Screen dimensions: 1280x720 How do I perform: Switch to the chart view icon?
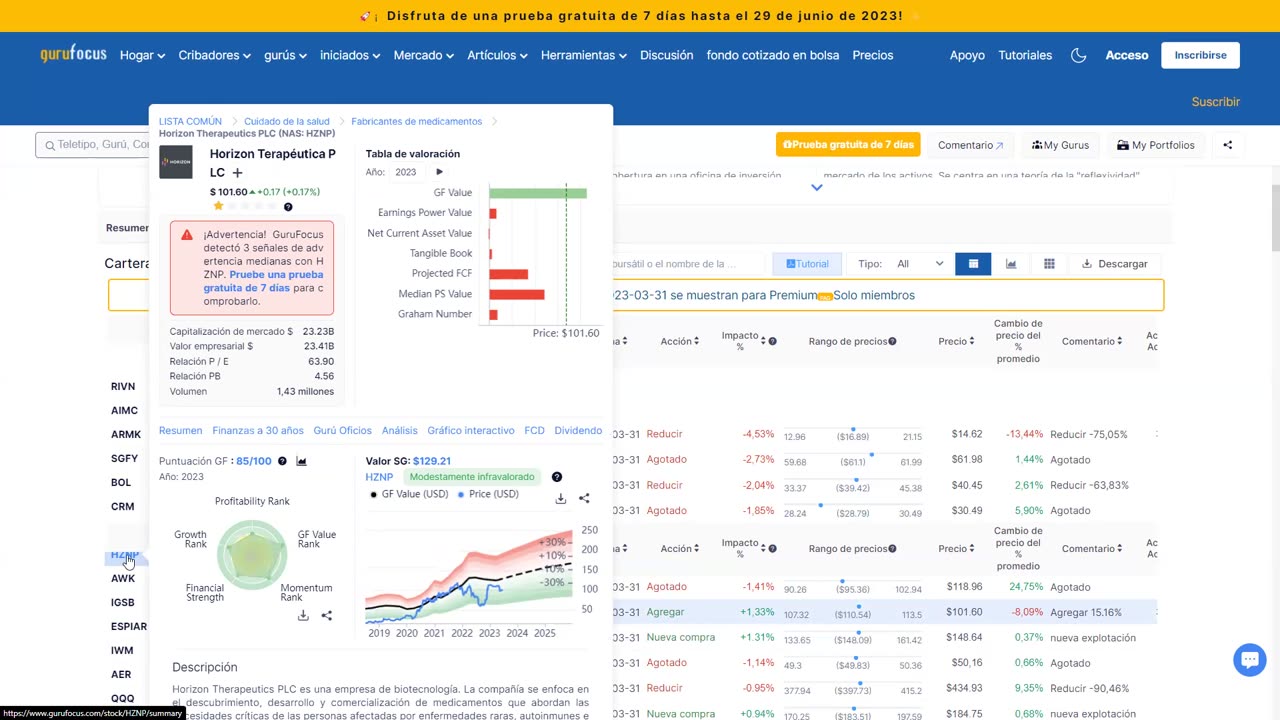point(1011,264)
